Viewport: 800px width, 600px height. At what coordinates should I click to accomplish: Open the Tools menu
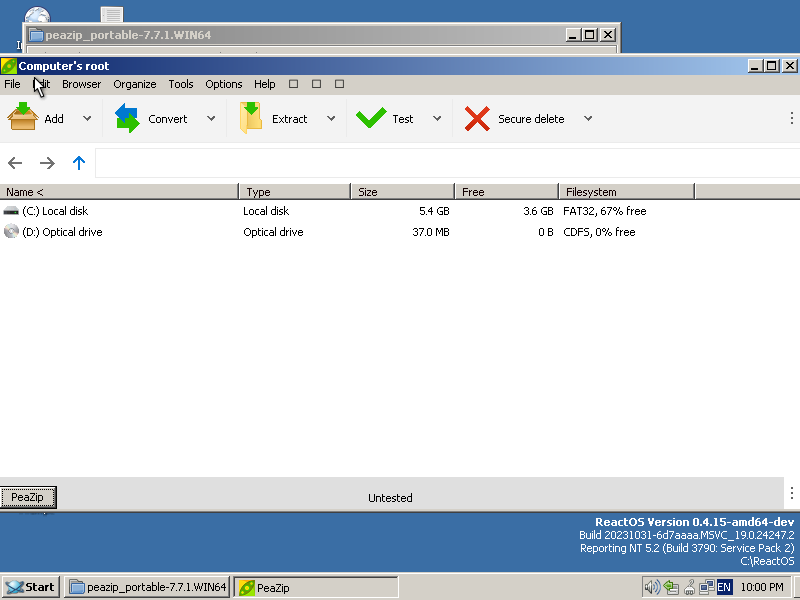tap(181, 84)
